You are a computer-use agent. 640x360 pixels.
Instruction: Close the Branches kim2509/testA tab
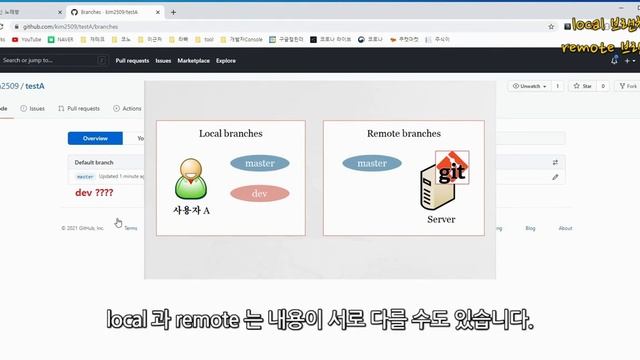pos(158,12)
